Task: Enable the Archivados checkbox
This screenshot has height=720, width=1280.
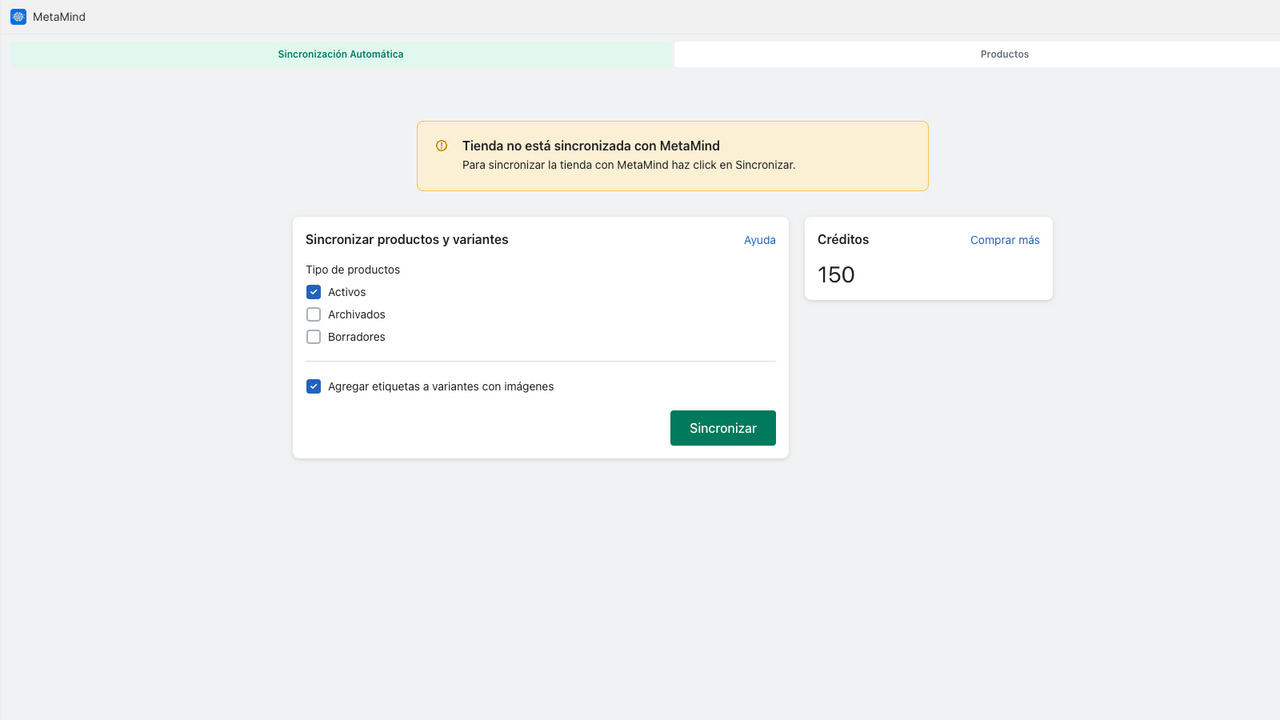Action: coord(314,315)
